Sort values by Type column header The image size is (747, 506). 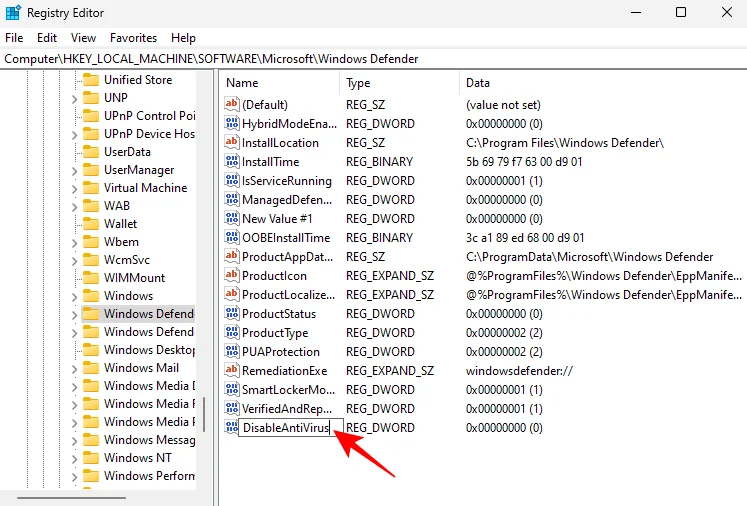400,83
